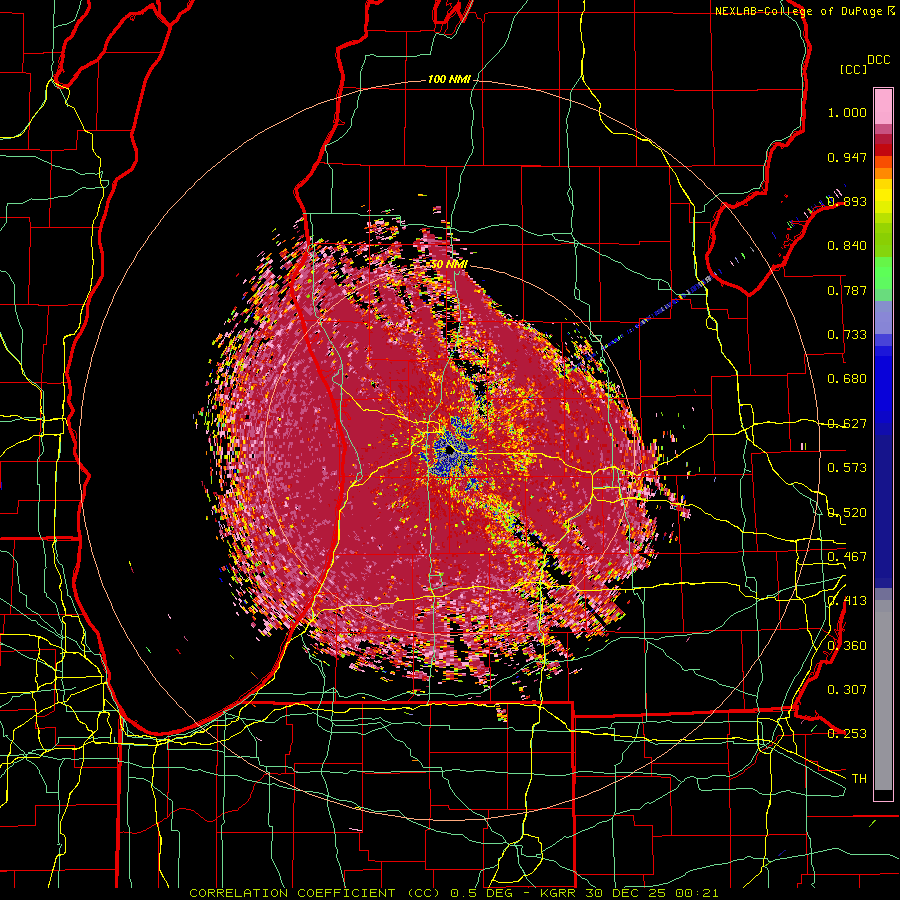Select the 0.627 scale value

tap(847, 424)
